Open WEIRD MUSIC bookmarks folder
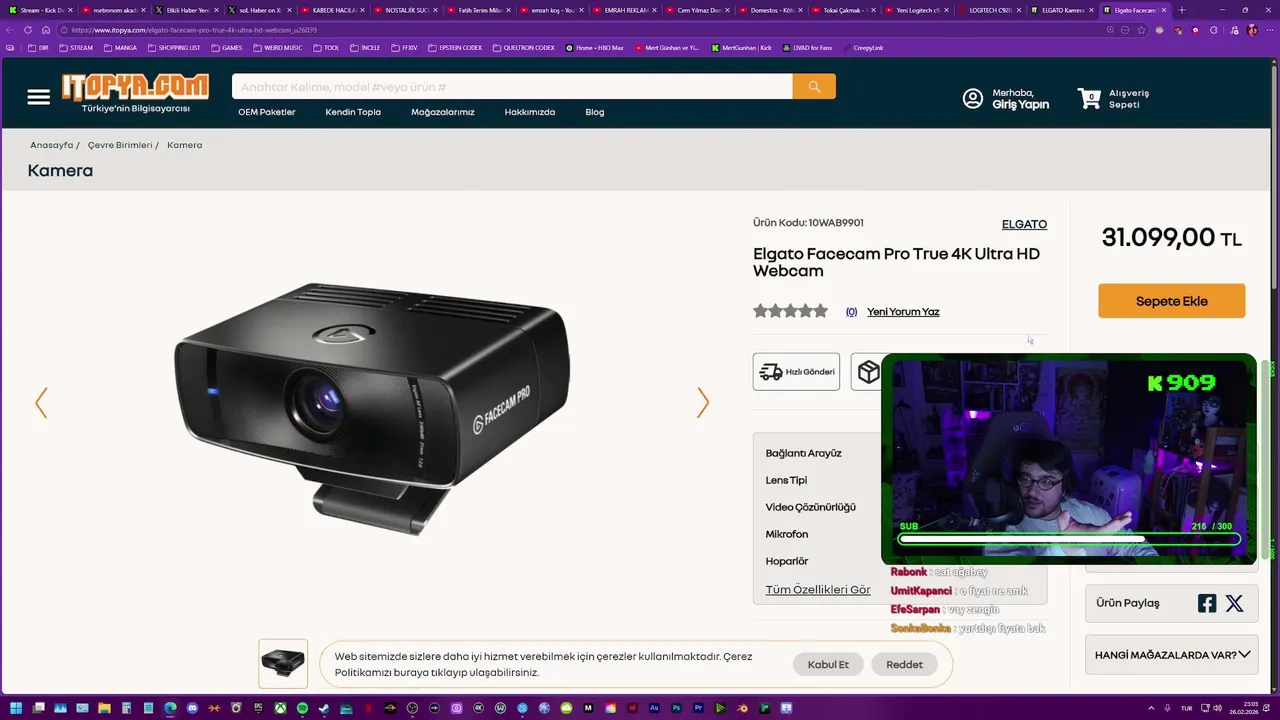1280x720 pixels. (x=278, y=47)
